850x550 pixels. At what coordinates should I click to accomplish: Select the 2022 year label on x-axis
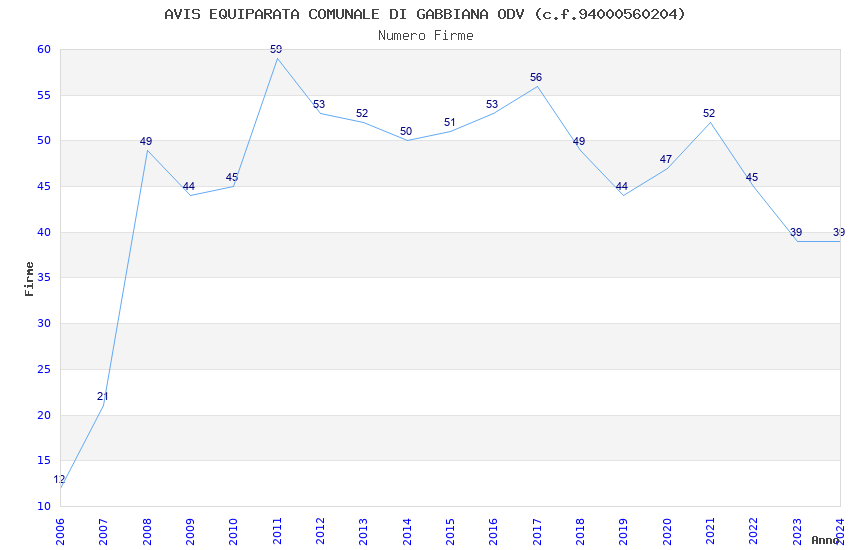point(754,532)
